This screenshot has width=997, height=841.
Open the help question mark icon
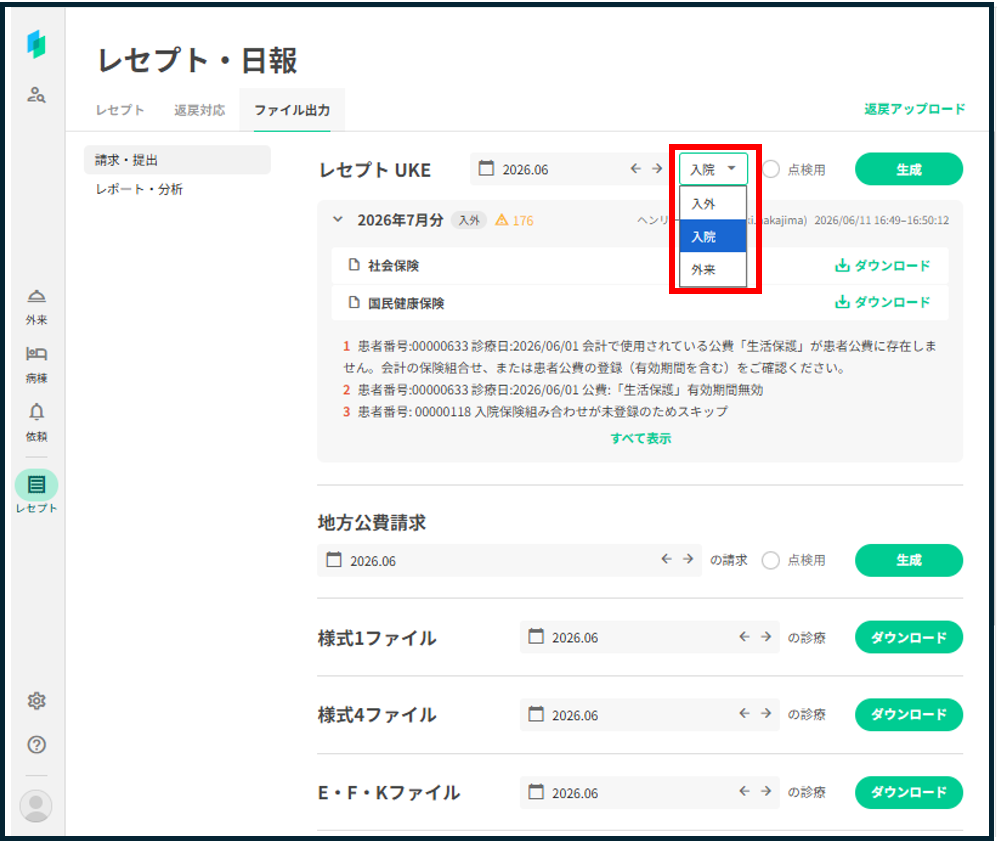coord(36,744)
